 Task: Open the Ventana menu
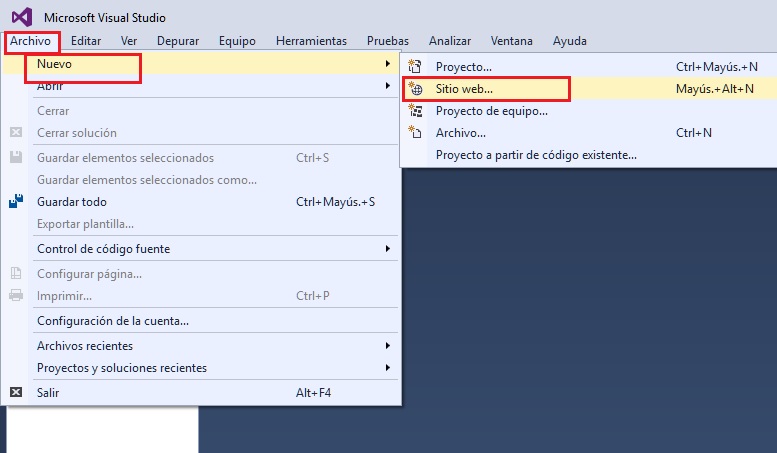[511, 41]
